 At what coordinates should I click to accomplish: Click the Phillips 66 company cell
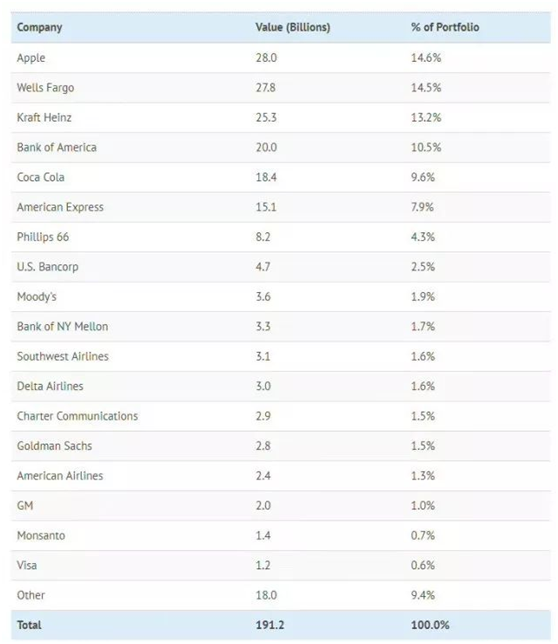point(43,237)
